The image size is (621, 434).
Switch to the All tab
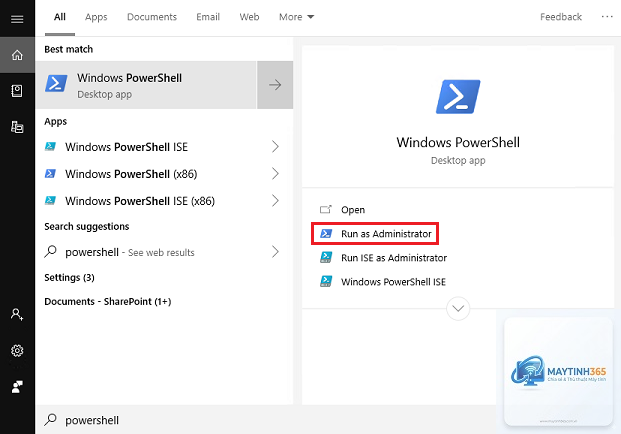coord(60,17)
